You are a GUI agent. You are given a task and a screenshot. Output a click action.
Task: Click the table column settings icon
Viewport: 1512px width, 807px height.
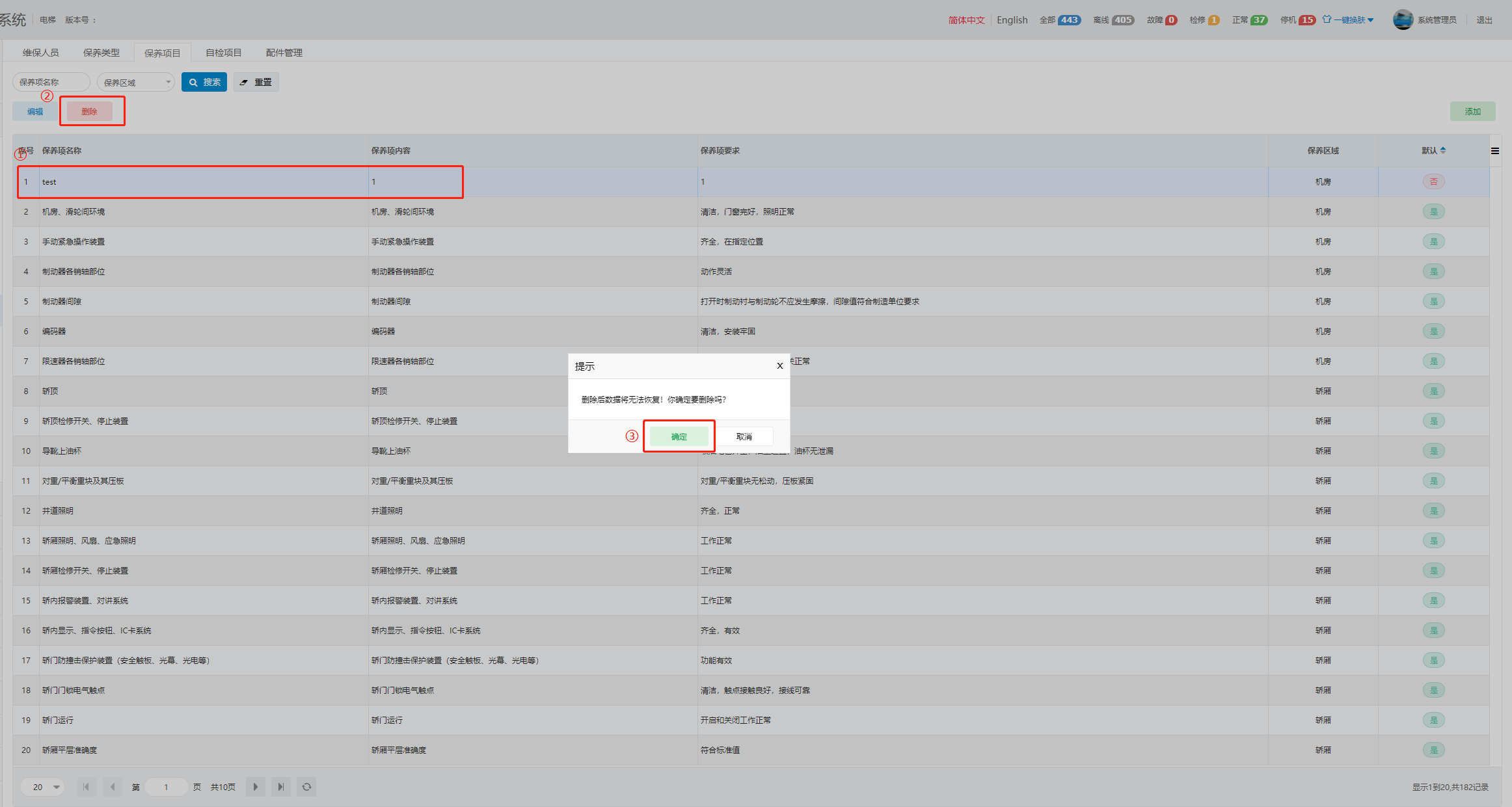[1495, 151]
